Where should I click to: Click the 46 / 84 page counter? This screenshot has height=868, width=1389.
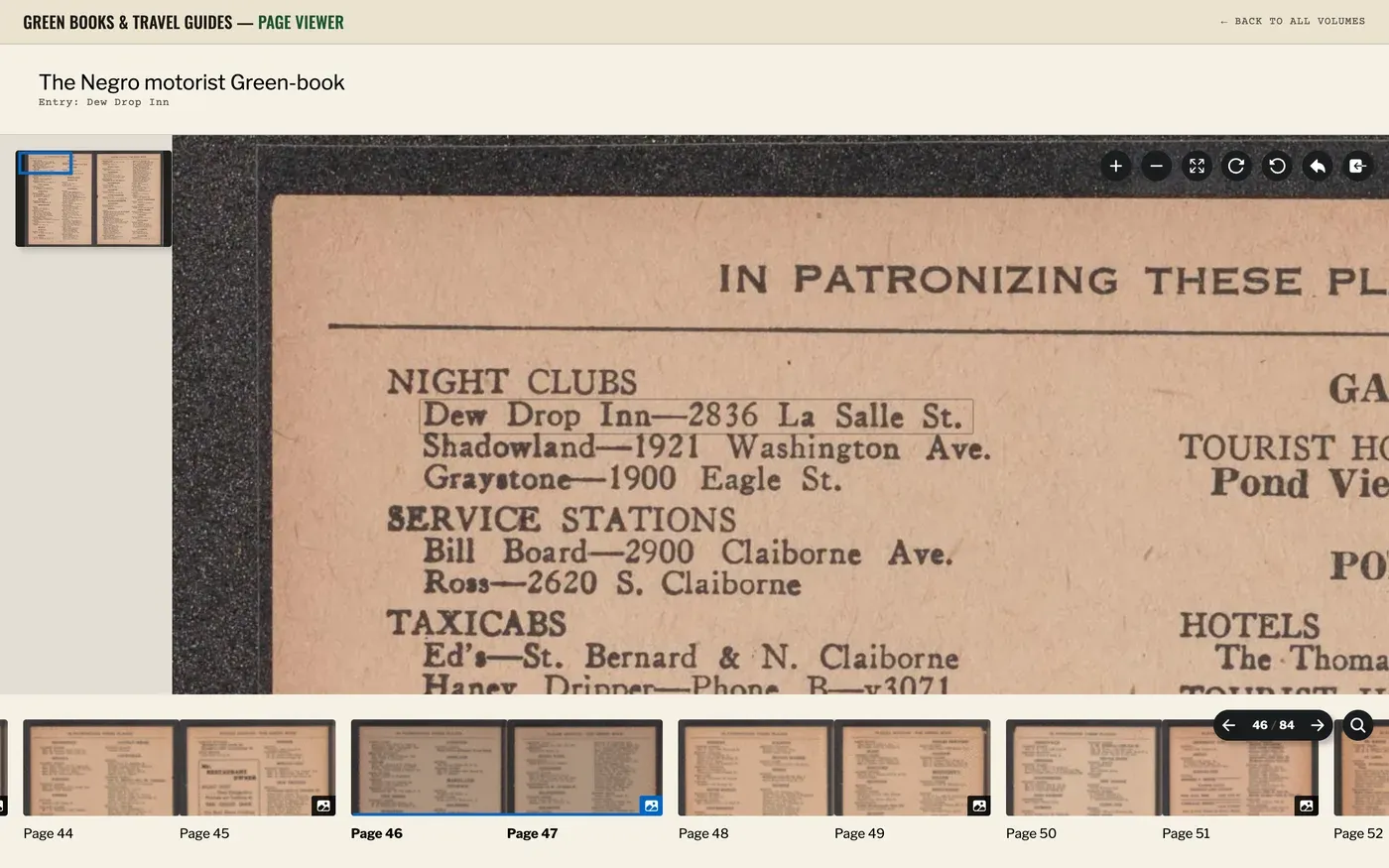pyautogui.click(x=1273, y=725)
